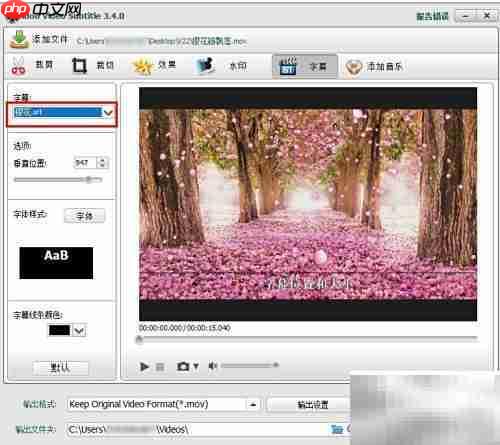500x445 pixels.
Task: Click the loaded file path text
Action: point(161,41)
